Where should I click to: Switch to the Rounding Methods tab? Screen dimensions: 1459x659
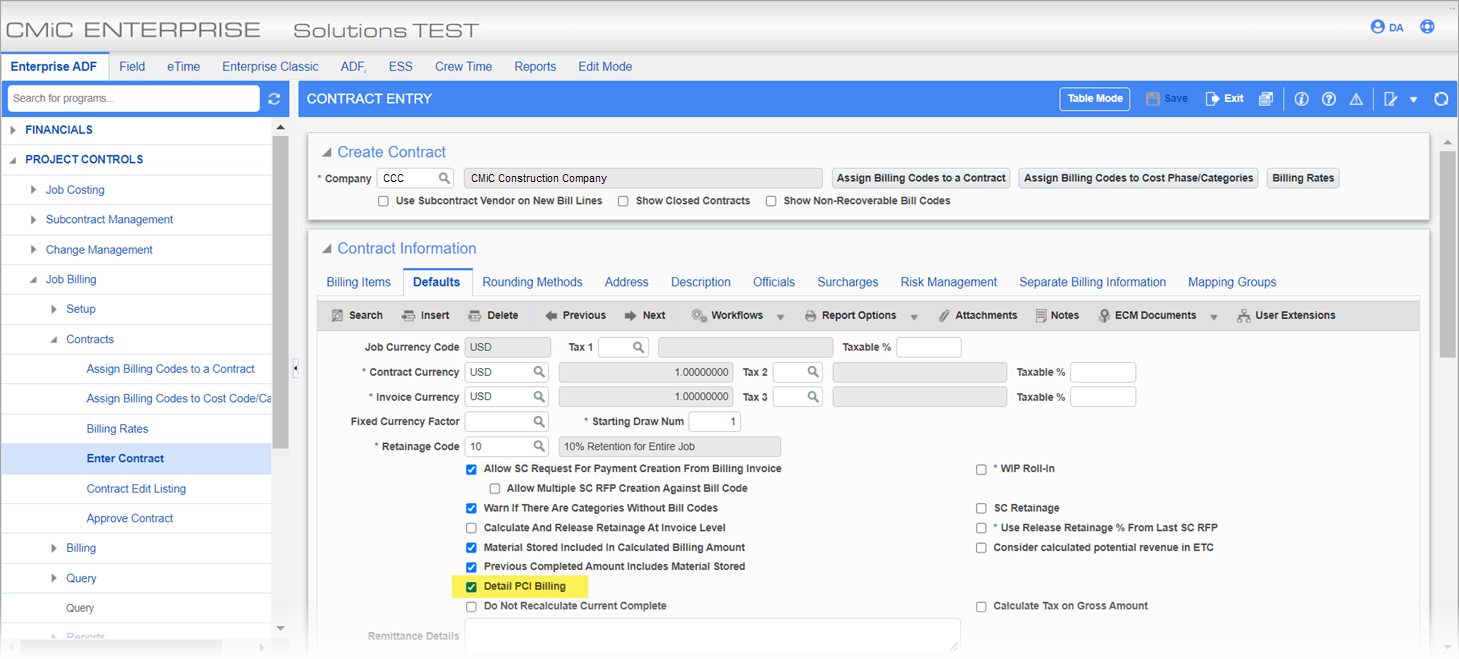coord(532,282)
